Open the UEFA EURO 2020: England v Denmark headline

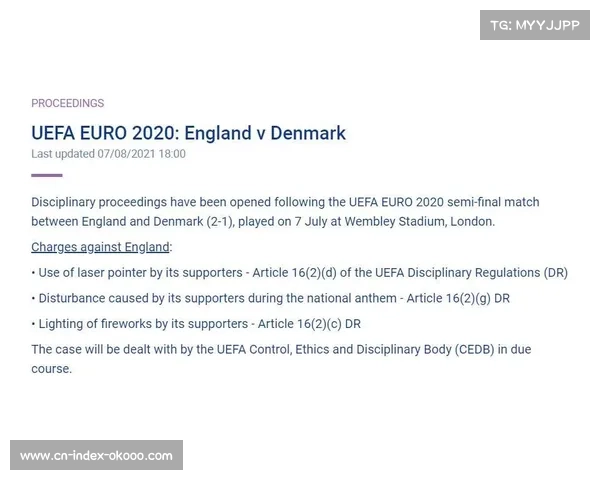[x=188, y=133]
